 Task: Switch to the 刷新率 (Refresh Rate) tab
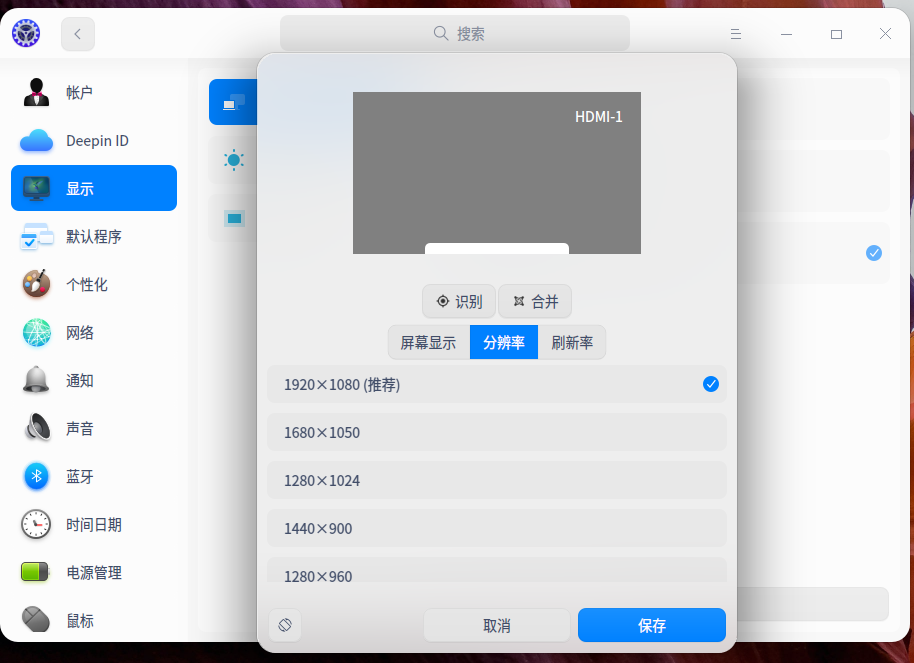click(572, 342)
